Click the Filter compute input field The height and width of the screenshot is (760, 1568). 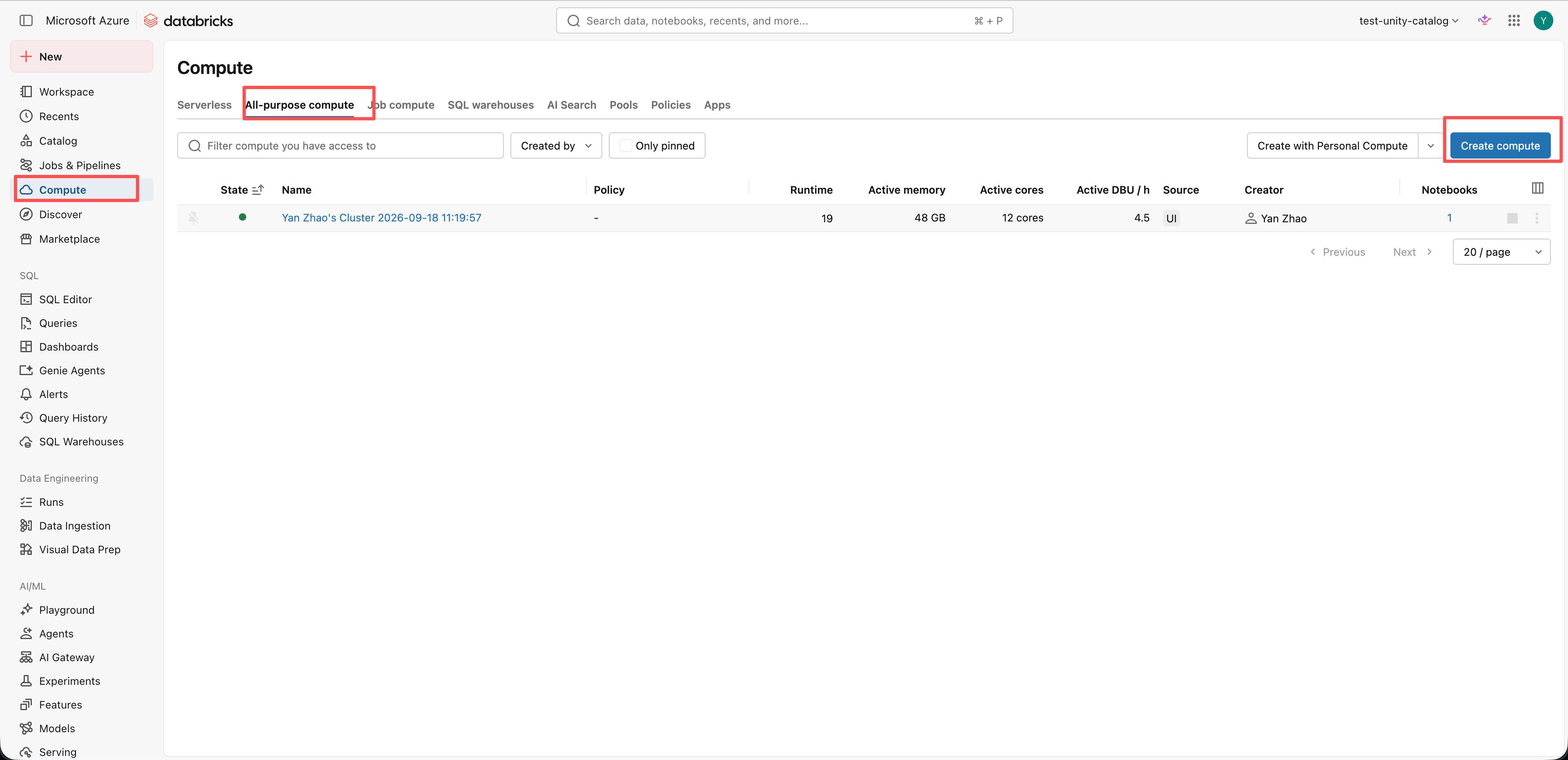(x=340, y=145)
